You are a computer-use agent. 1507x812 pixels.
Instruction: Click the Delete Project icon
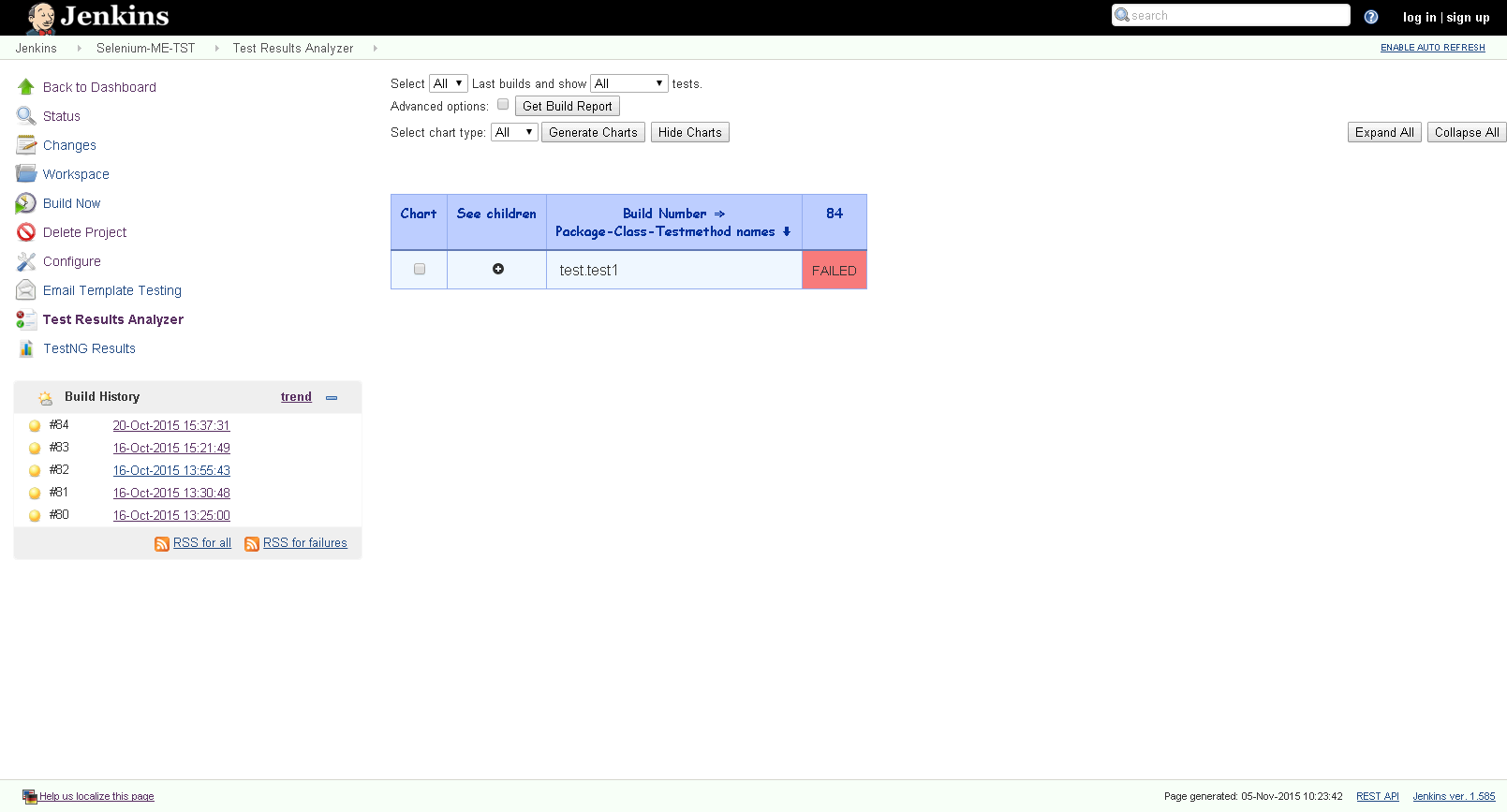(x=25, y=232)
